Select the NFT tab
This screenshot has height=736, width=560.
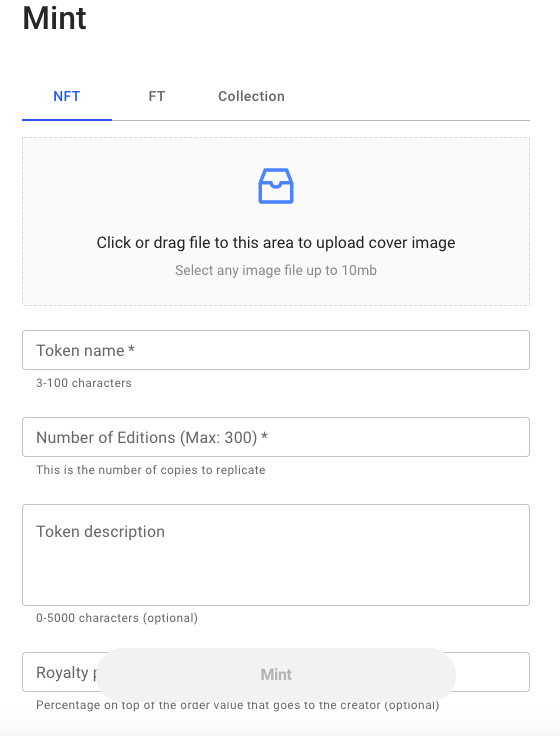[67, 96]
